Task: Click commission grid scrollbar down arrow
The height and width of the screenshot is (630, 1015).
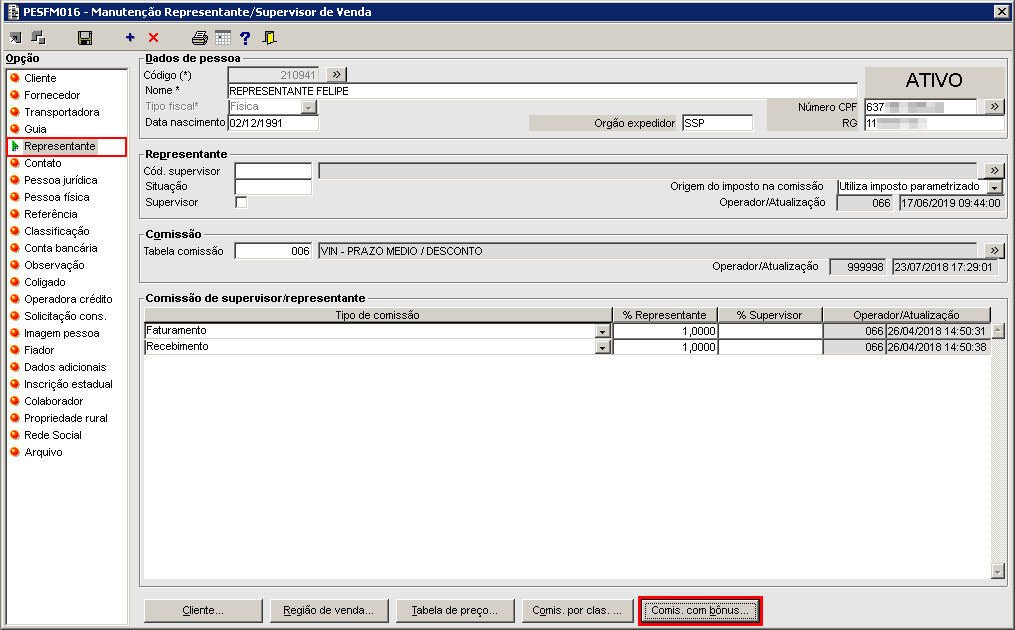Action: tap(998, 571)
